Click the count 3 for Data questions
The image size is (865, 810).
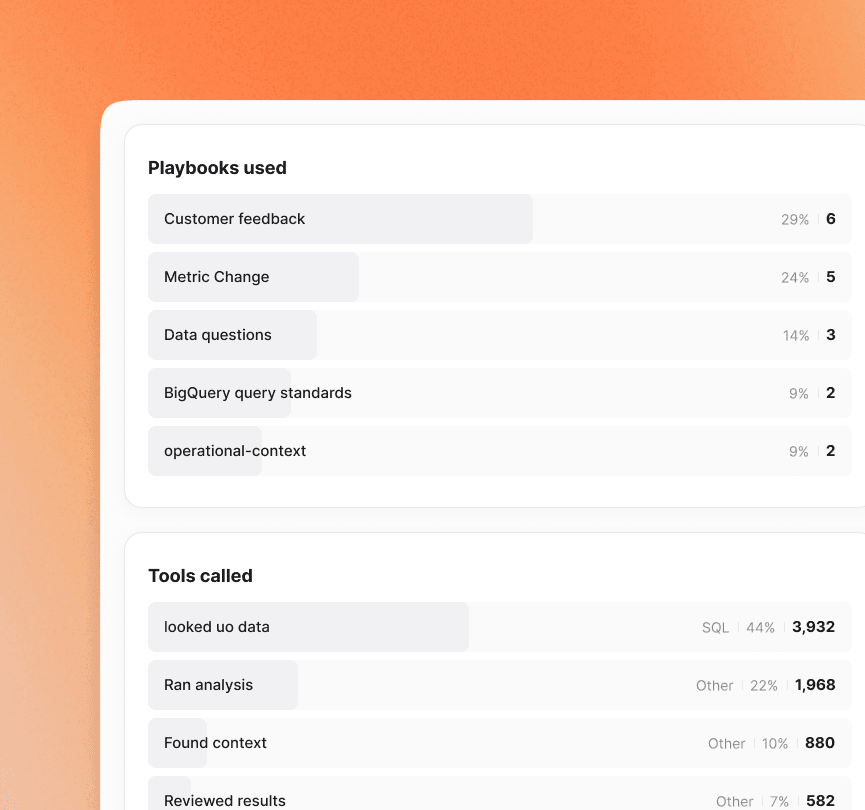830,335
